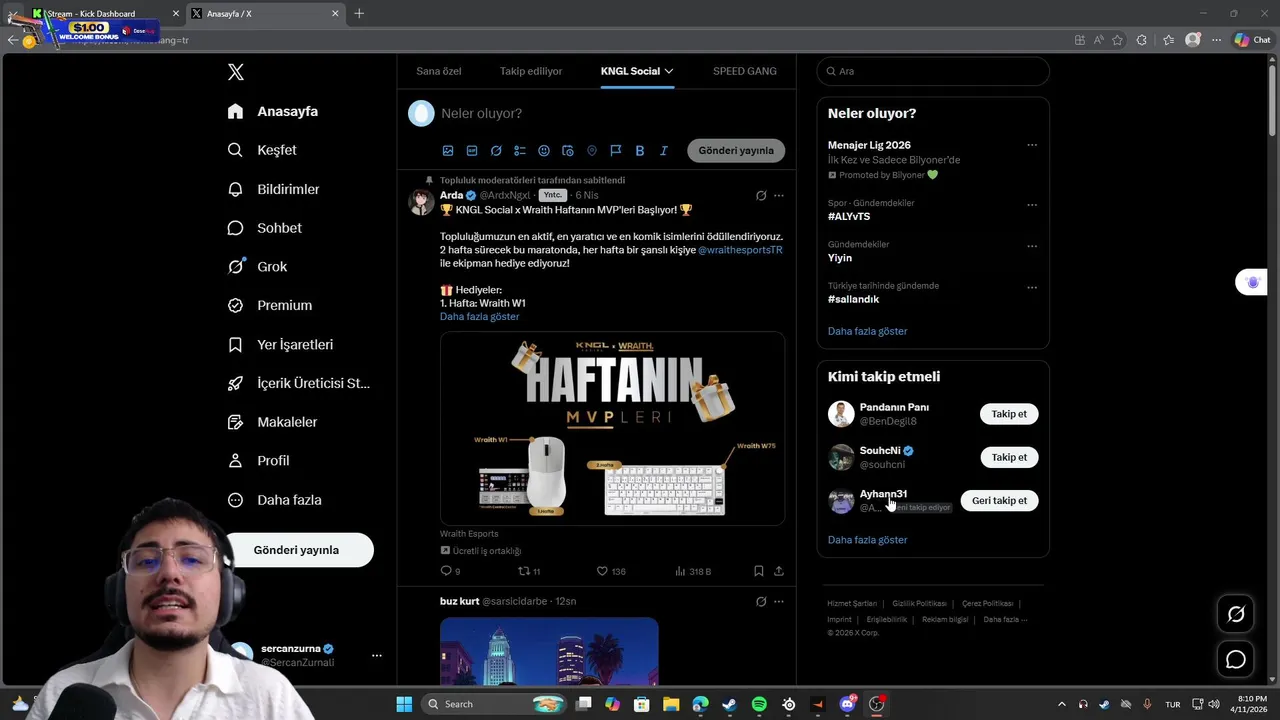Click the flag icon in composer toolbar
Viewport: 1280px width, 720px height.
coord(616,151)
